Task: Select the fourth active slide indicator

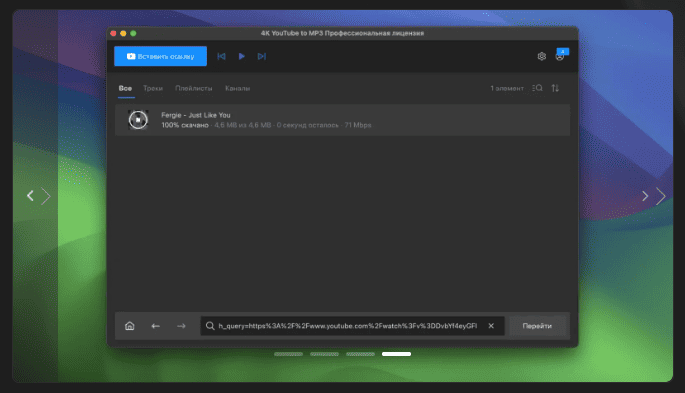Action: [x=396, y=354]
